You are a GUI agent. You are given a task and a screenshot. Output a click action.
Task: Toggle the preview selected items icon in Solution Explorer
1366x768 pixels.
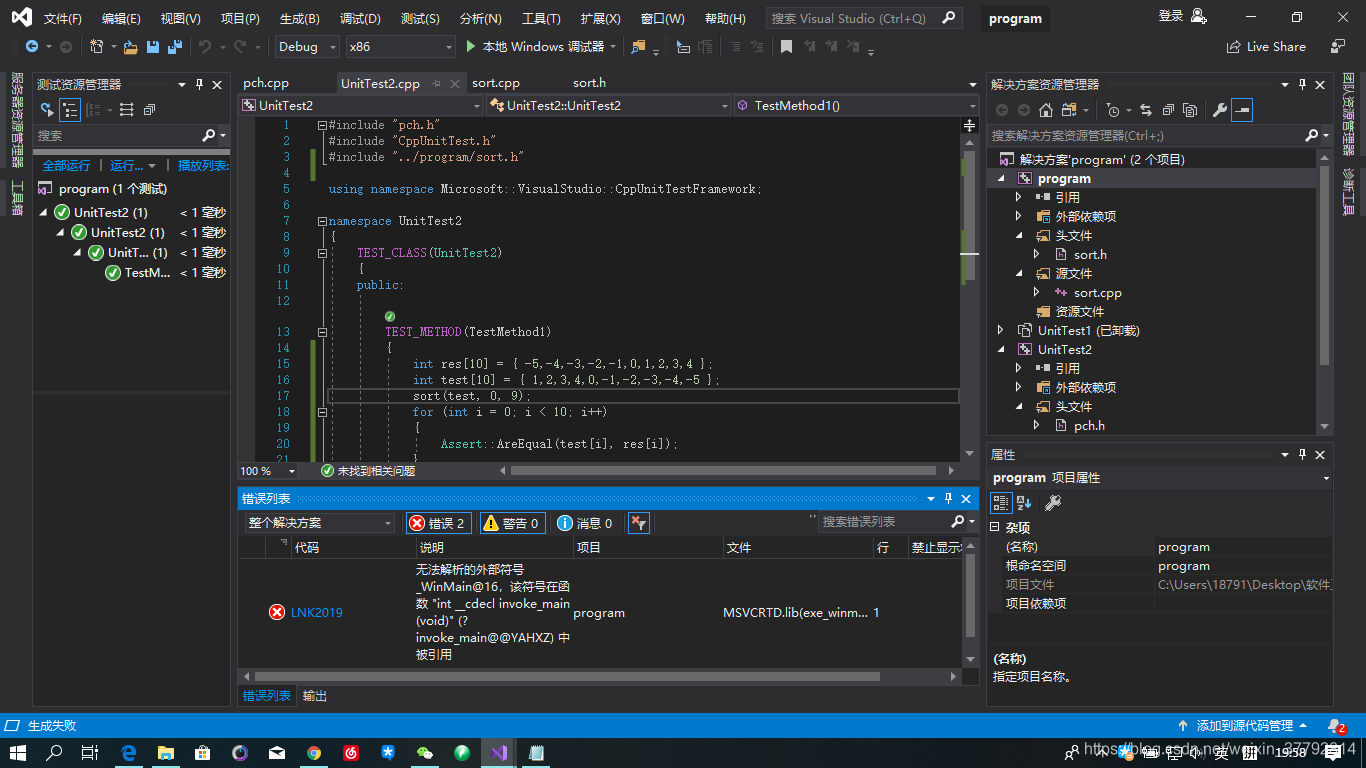tap(1242, 110)
